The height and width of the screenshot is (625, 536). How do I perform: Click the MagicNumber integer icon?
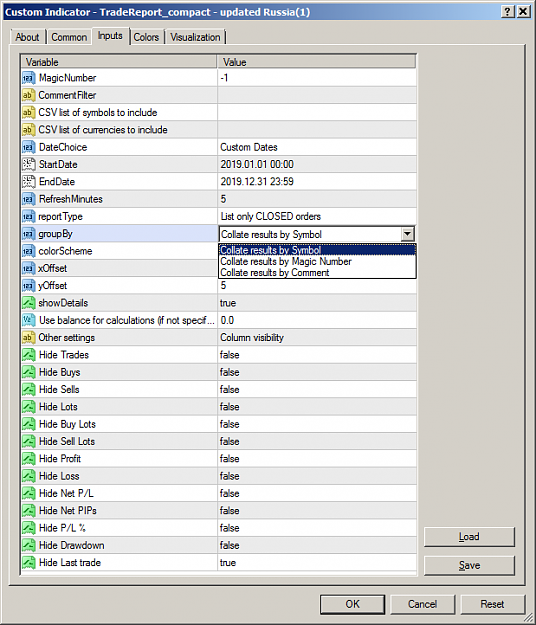pos(28,78)
